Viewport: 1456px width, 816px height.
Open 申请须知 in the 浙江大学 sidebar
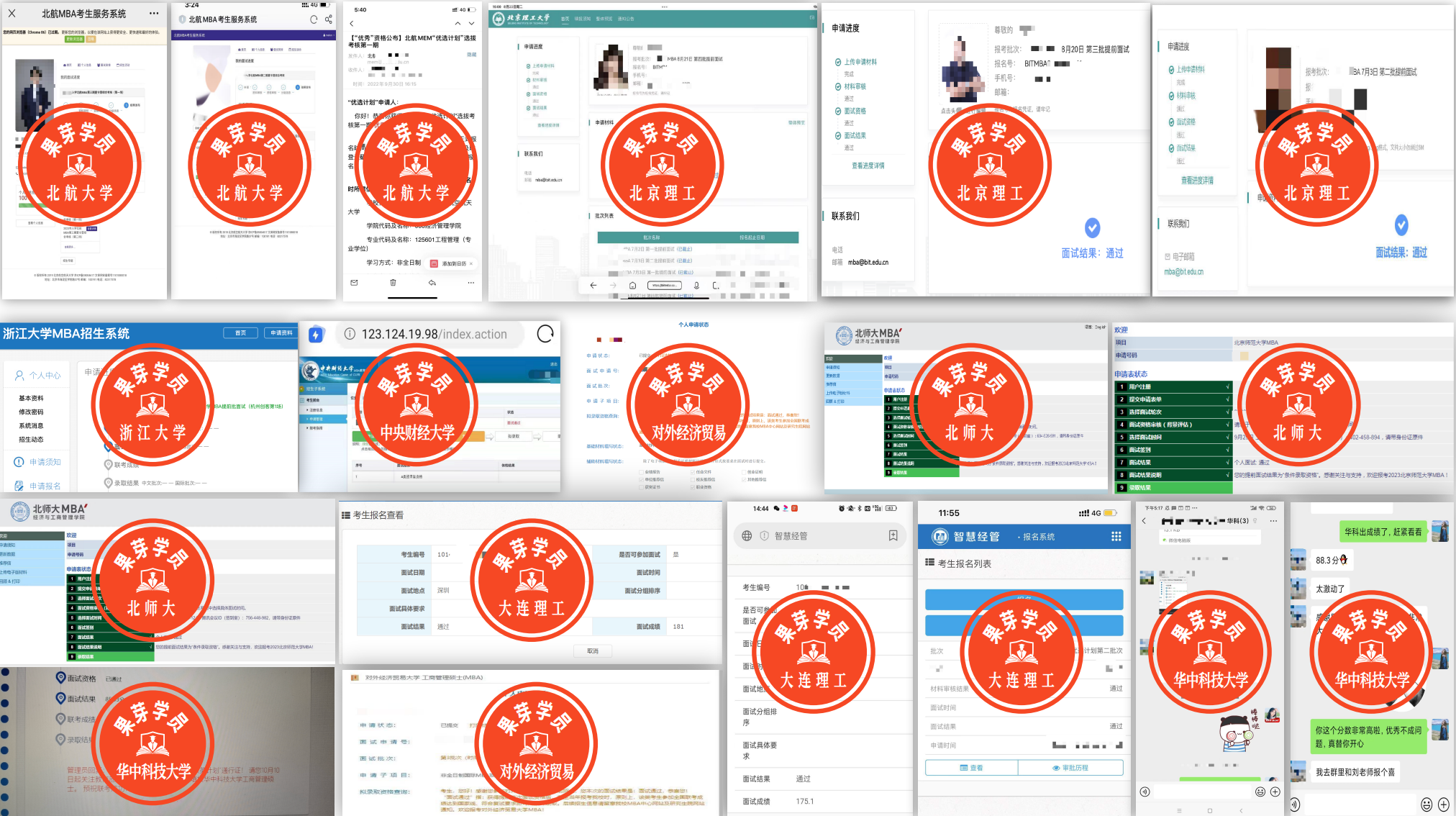pos(37,462)
